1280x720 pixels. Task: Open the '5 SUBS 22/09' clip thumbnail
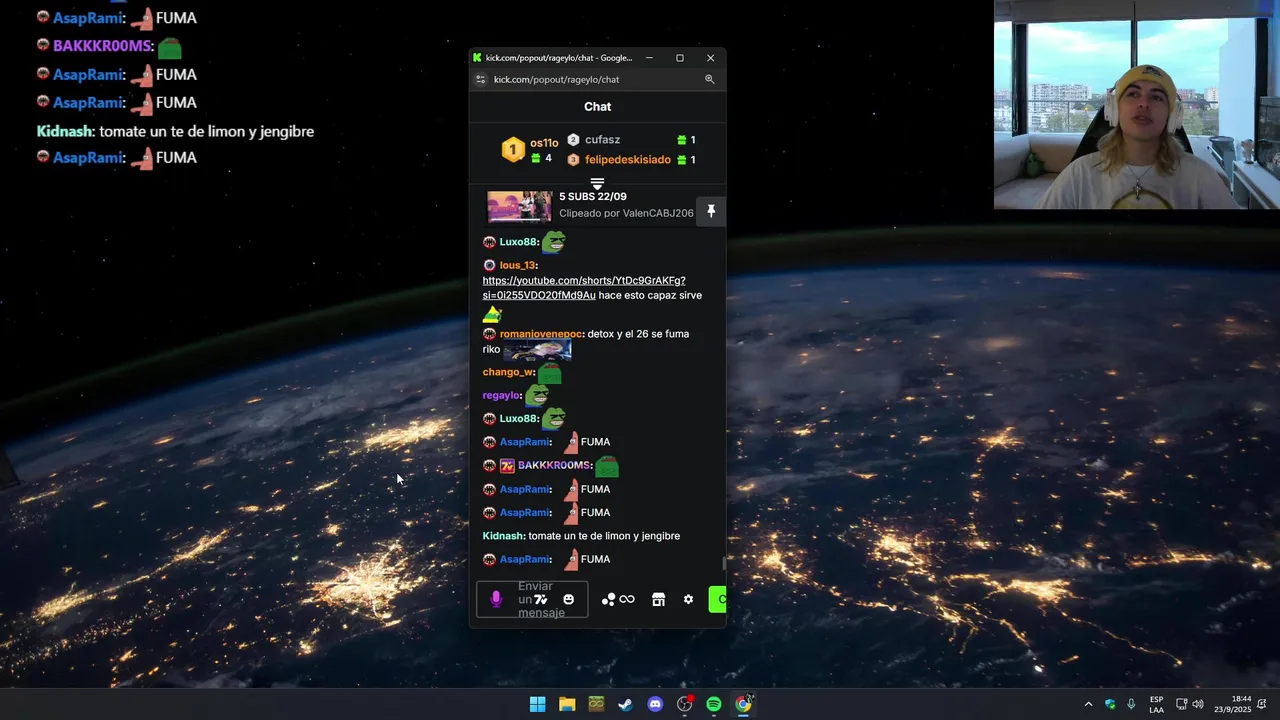519,206
